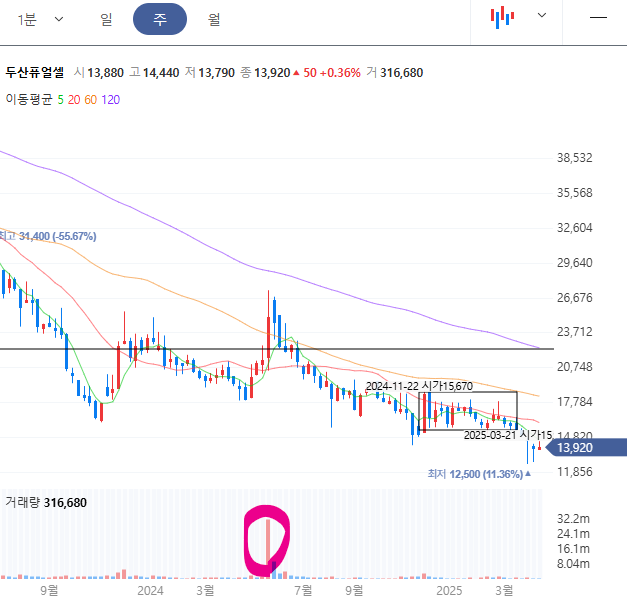Click the 시 13,880 open price value
Screen dimensions: 627x605
point(99,72)
